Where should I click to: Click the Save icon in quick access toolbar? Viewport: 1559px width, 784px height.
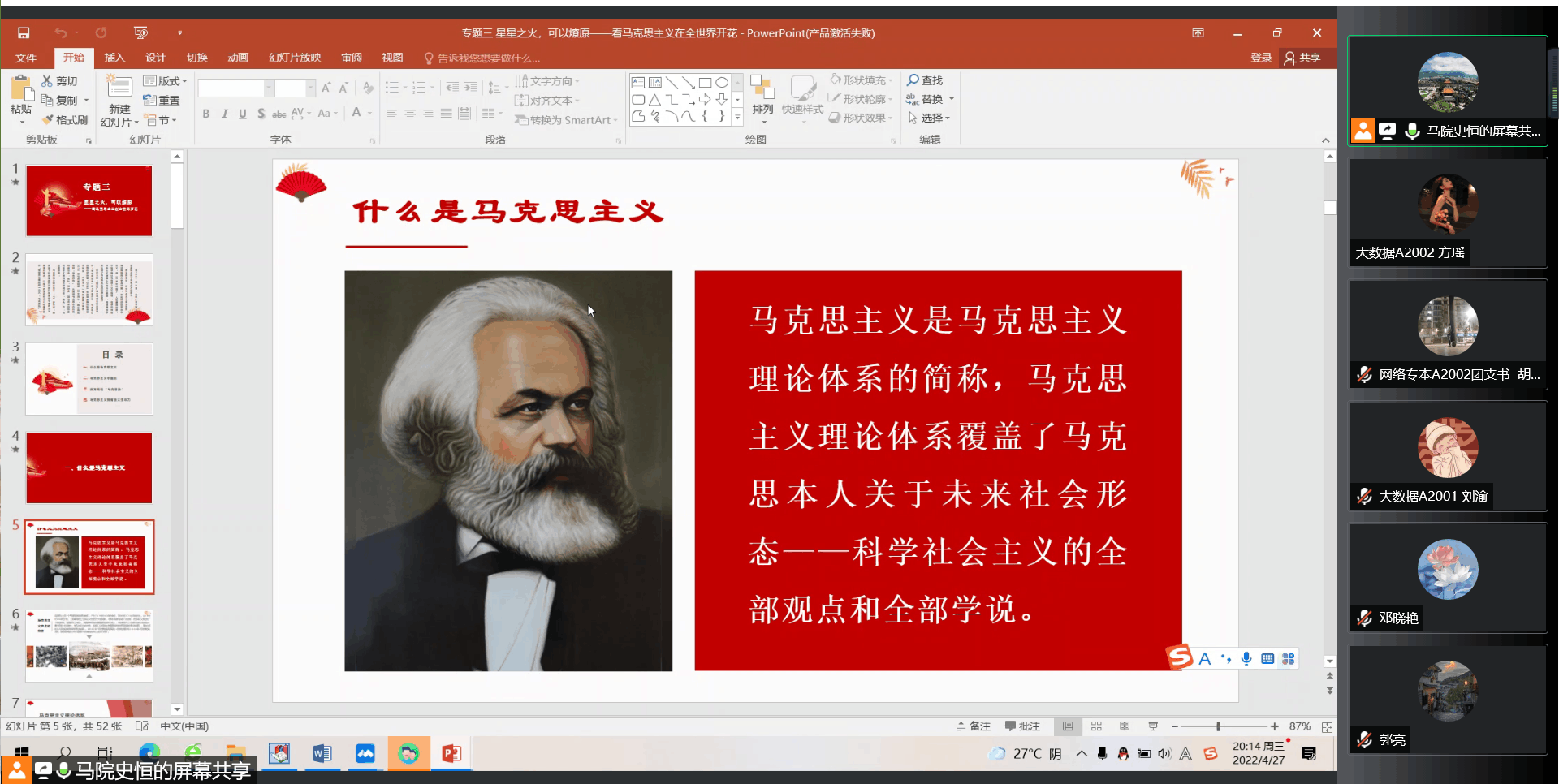pyautogui.click(x=24, y=33)
